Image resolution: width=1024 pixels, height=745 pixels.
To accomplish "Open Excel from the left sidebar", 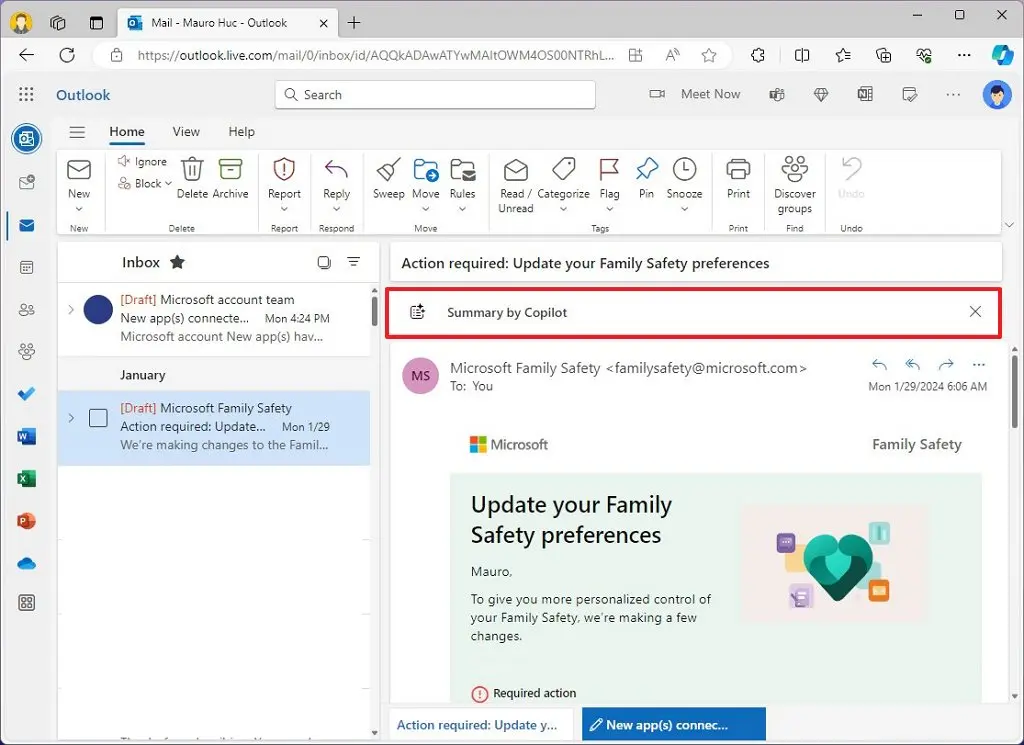I will pos(25,478).
